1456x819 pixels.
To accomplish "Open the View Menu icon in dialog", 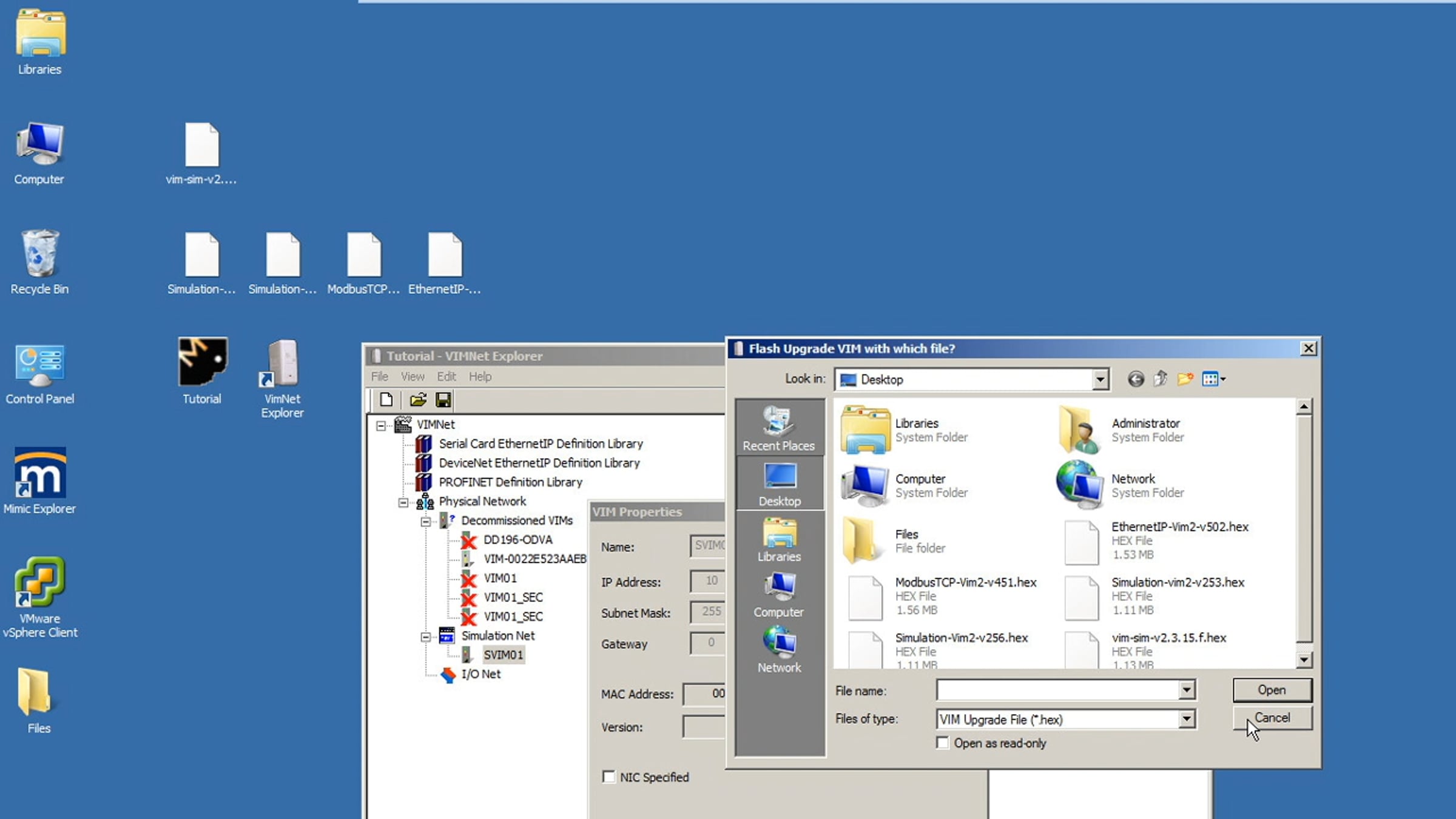I will coord(1213,379).
